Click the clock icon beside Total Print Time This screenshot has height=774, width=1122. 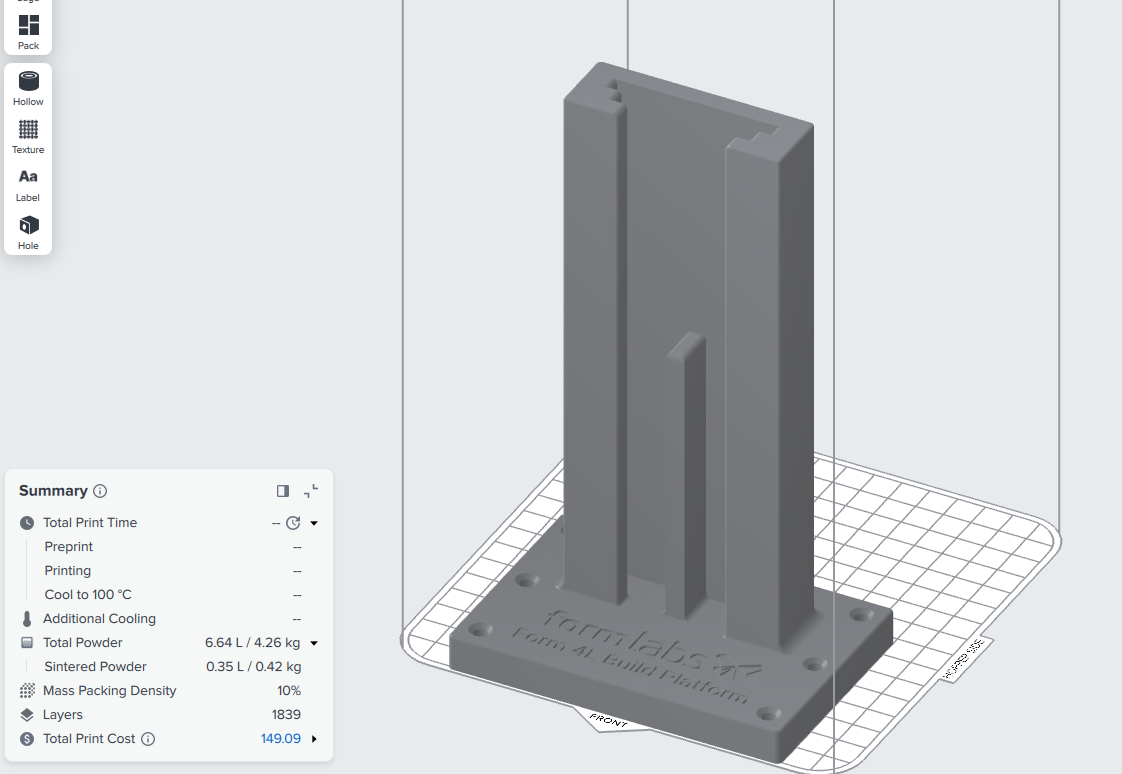tap(27, 522)
